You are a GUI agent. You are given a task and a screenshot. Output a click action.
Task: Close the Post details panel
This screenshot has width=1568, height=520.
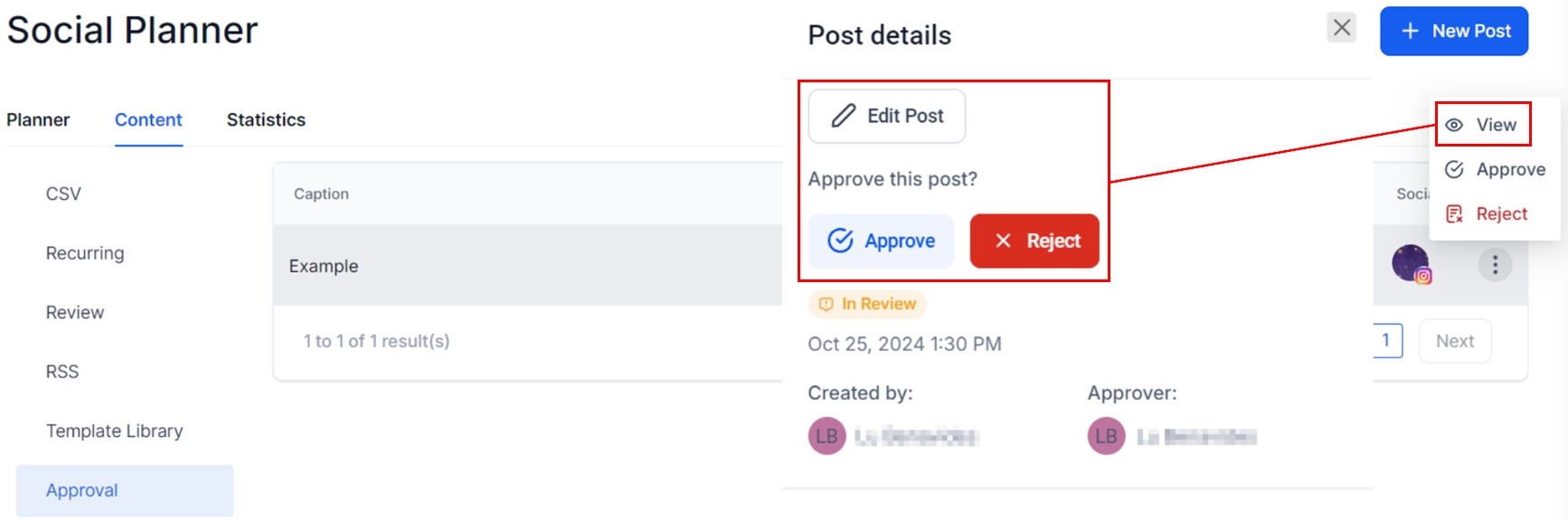pyautogui.click(x=1341, y=28)
